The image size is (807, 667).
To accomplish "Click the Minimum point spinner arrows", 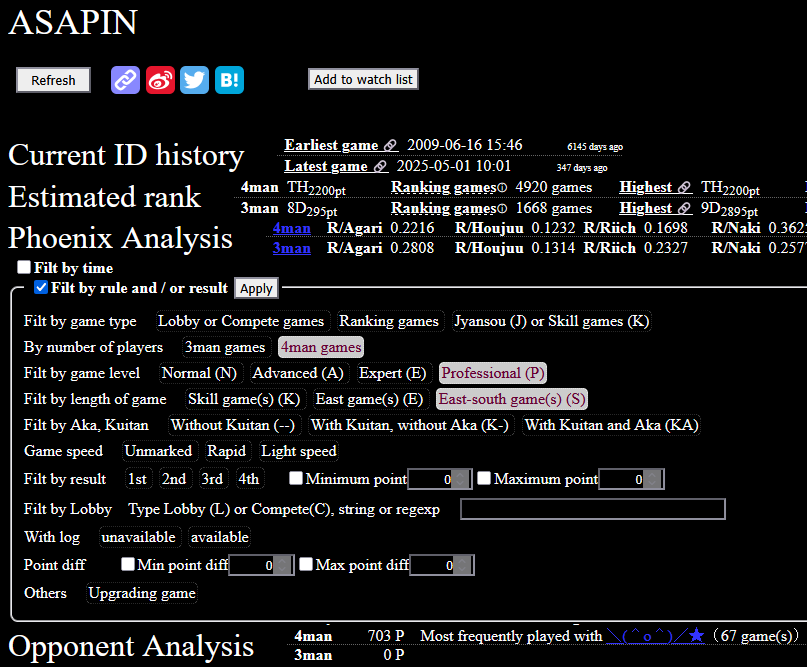I will tap(462, 479).
